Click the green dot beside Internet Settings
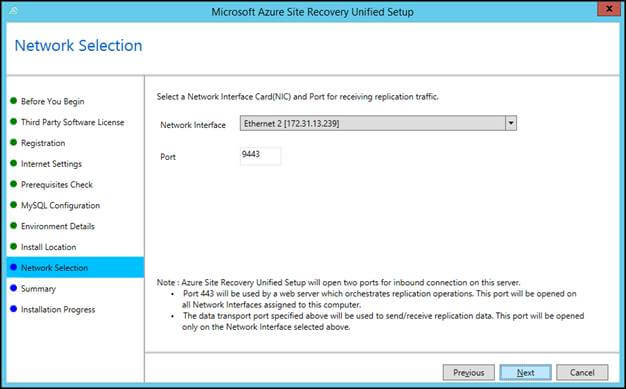This screenshot has height=389, width=626. (x=14, y=163)
